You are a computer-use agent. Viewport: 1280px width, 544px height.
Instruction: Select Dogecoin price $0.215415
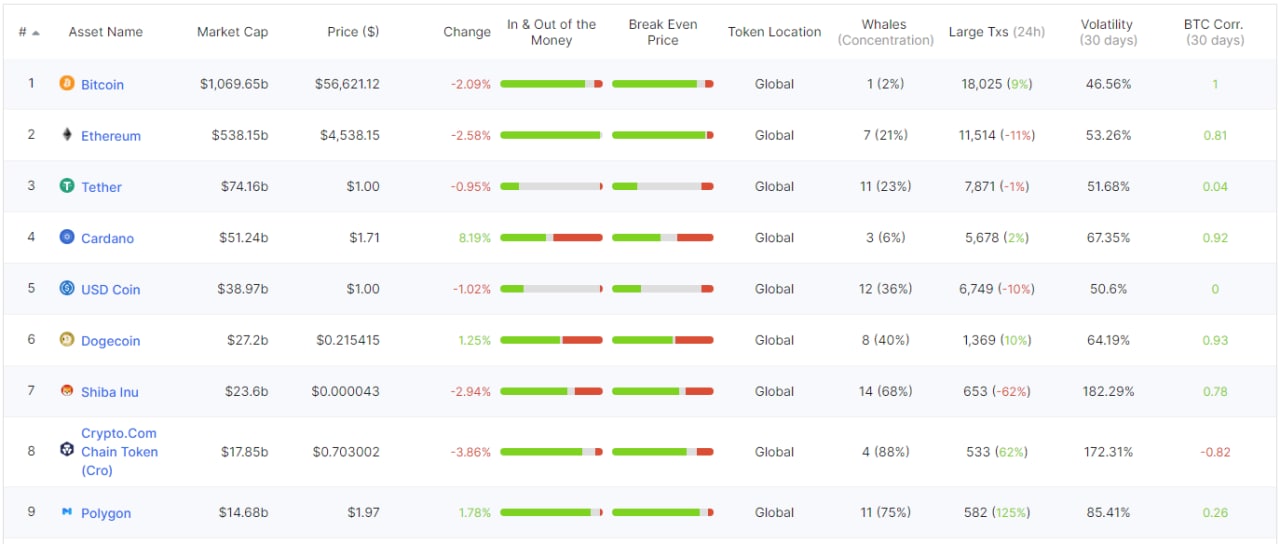click(x=348, y=340)
